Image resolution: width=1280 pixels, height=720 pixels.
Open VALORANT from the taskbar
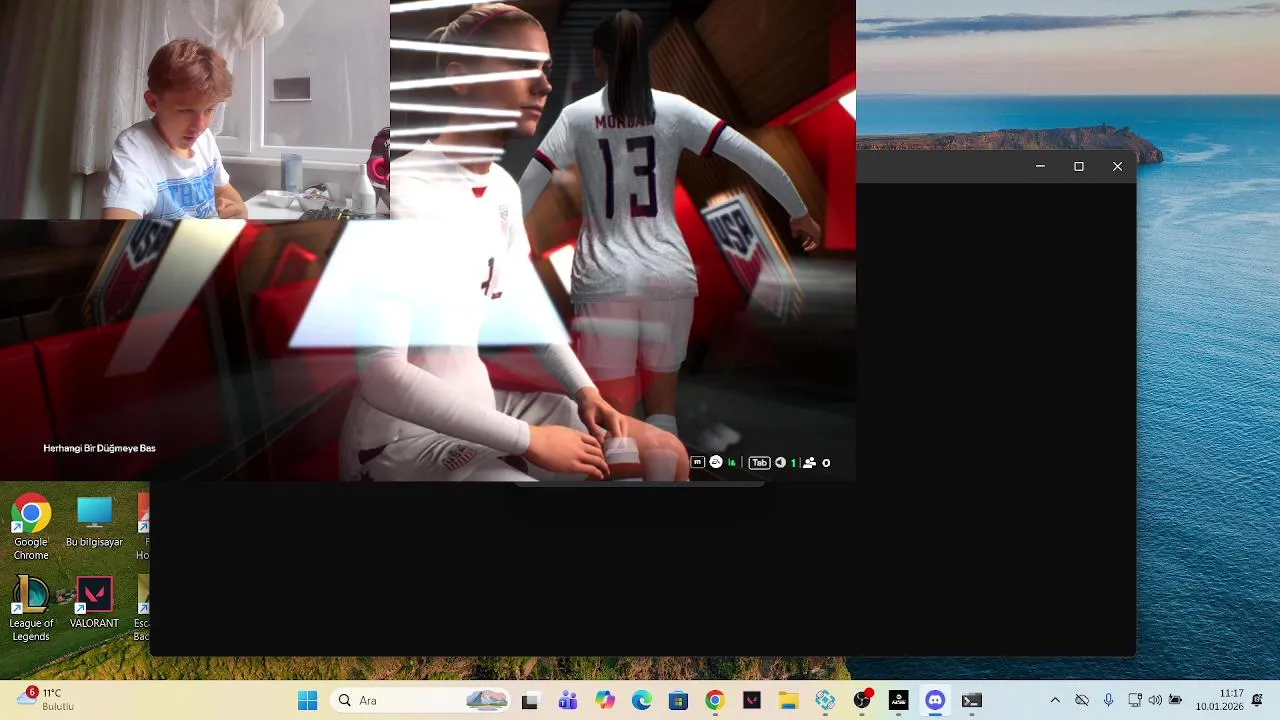[751, 700]
